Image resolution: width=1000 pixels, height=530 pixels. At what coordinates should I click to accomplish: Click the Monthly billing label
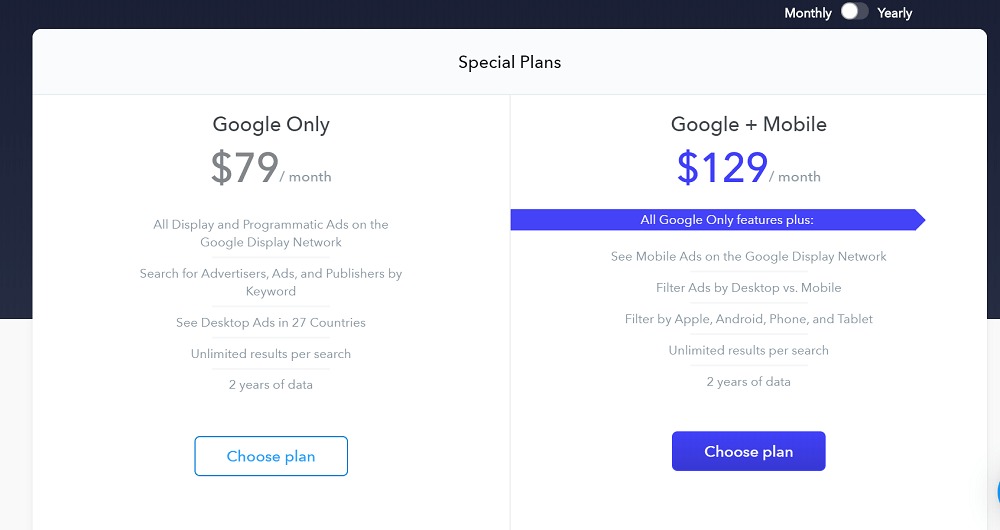(x=808, y=13)
